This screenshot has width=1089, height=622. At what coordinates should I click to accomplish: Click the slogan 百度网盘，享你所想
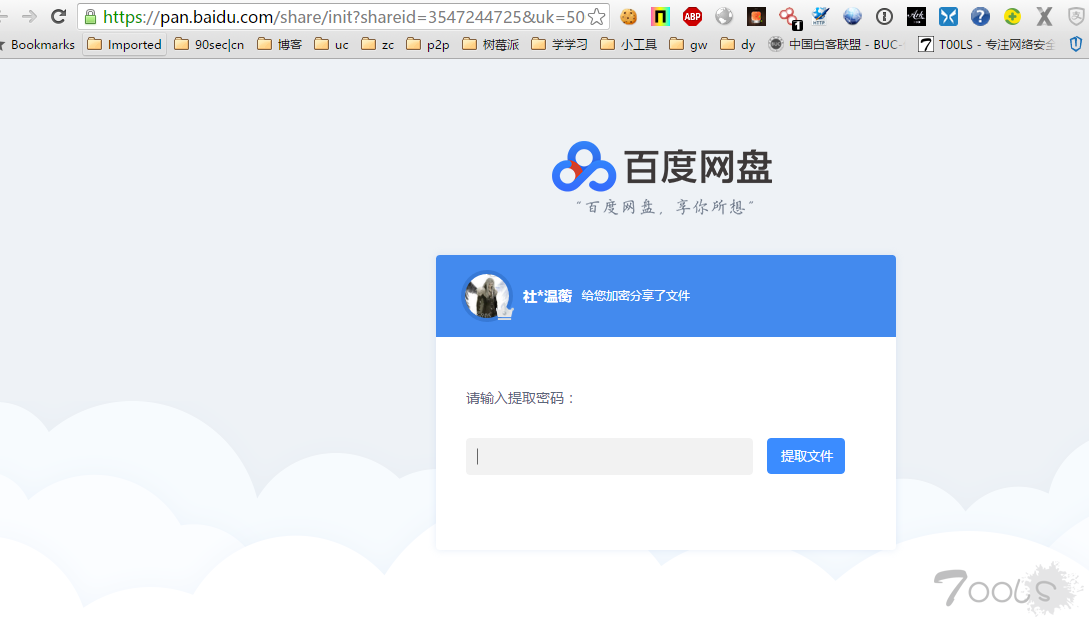click(x=665, y=207)
